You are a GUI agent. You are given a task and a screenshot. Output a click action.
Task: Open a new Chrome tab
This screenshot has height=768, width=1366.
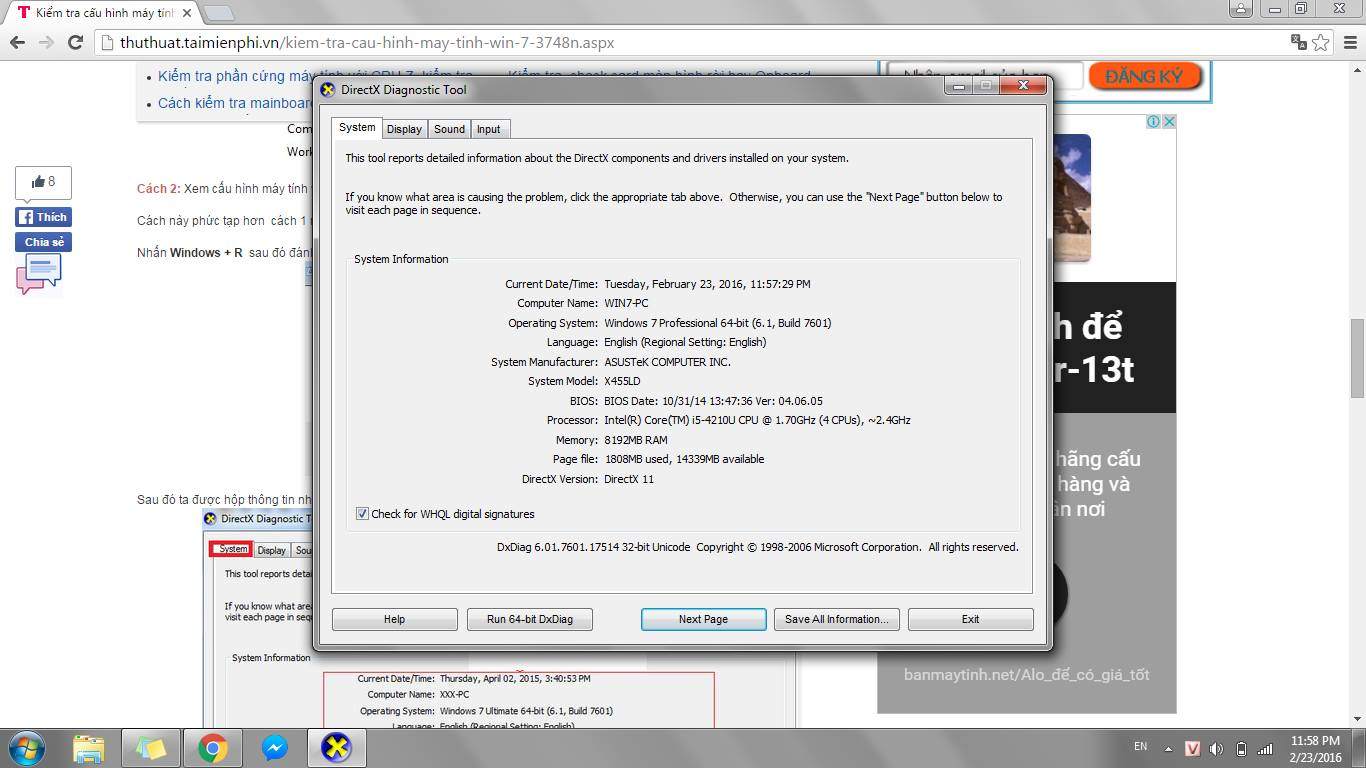pyautogui.click(x=218, y=13)
